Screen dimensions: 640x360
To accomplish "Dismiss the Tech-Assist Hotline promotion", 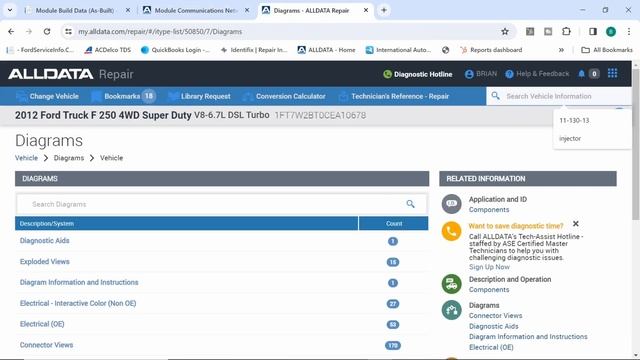I will (x=576, y=224).
